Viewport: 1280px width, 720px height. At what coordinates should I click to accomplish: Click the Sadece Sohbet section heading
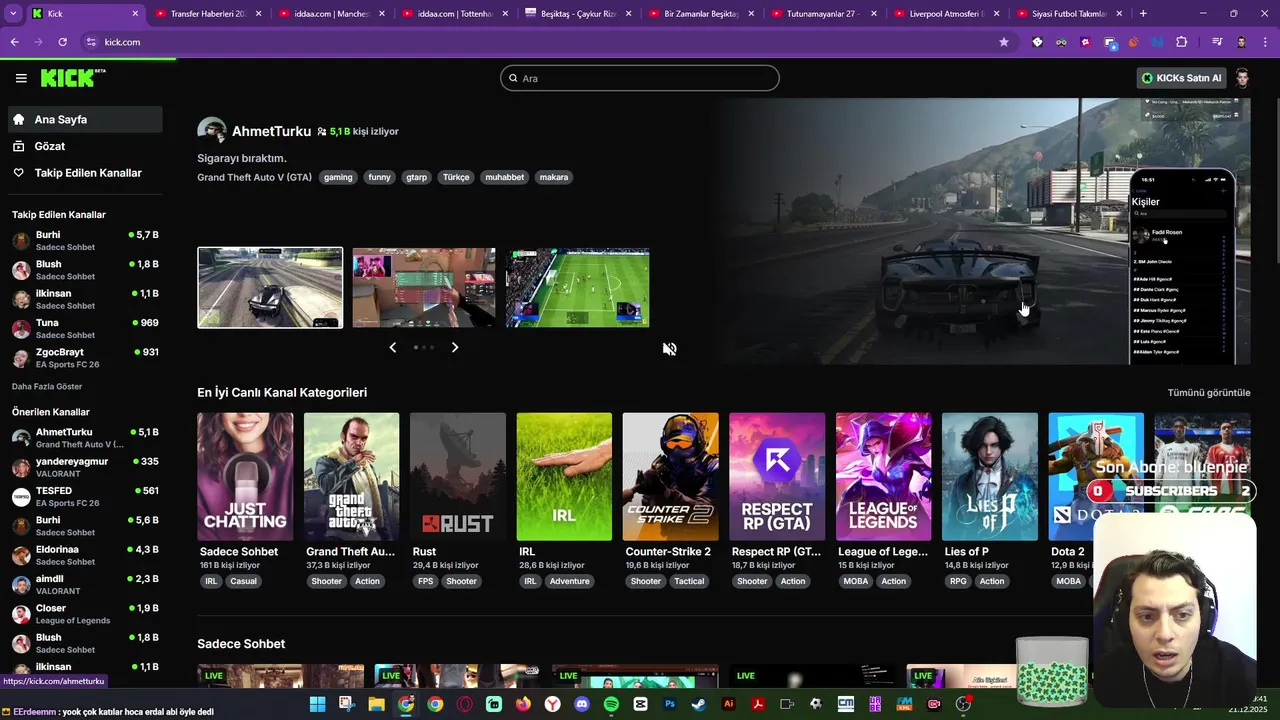pos(241,644)
